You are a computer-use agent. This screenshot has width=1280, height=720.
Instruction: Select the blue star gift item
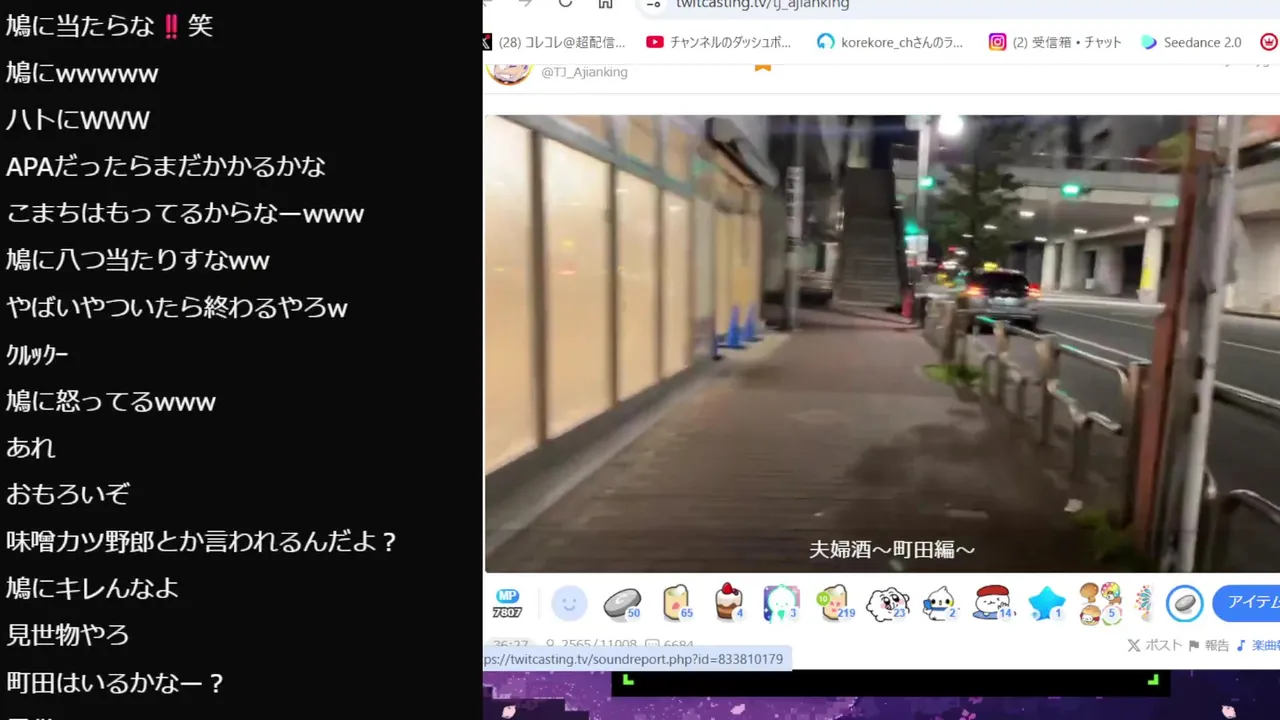[1047, 603]
